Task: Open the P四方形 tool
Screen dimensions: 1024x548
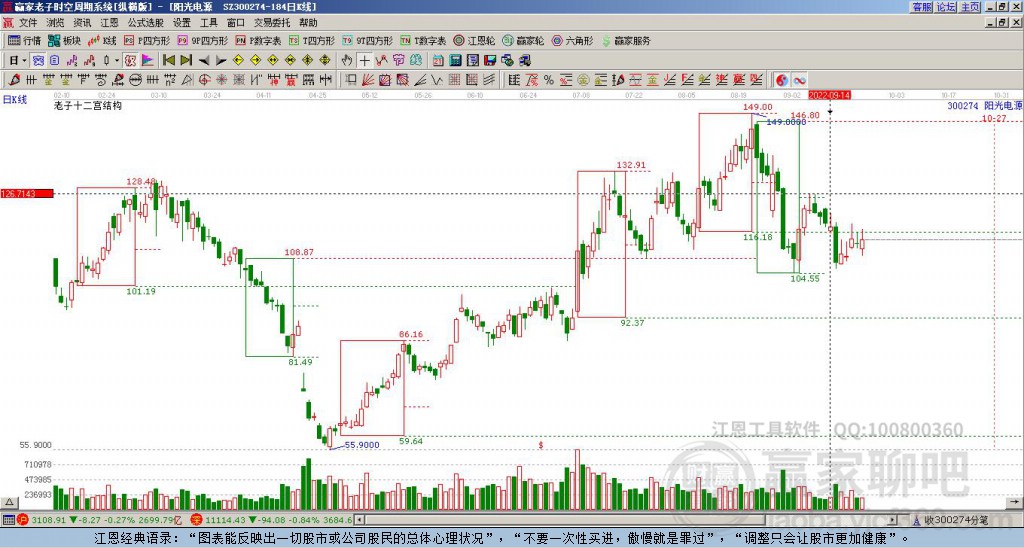Action: pyautogui.click(x=147, y=40)
